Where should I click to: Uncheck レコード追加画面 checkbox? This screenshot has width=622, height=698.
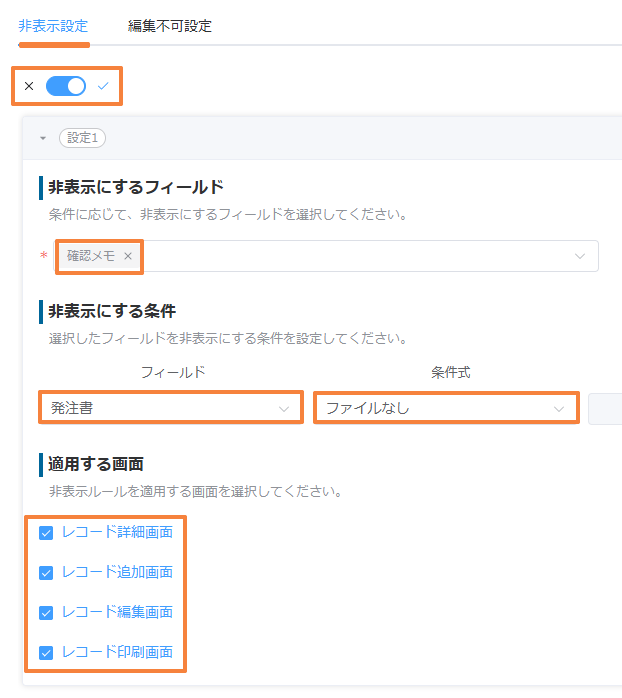(46, 572)
